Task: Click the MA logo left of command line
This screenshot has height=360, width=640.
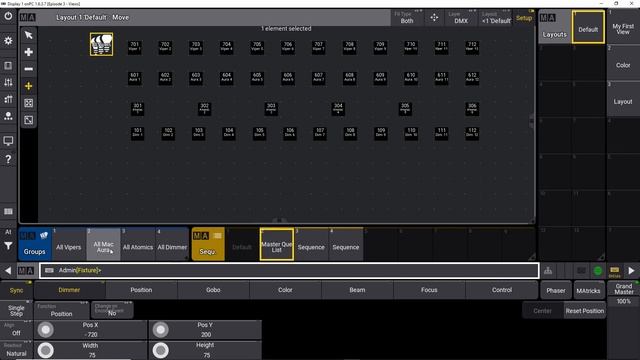Action: click(x=26, y=271)
